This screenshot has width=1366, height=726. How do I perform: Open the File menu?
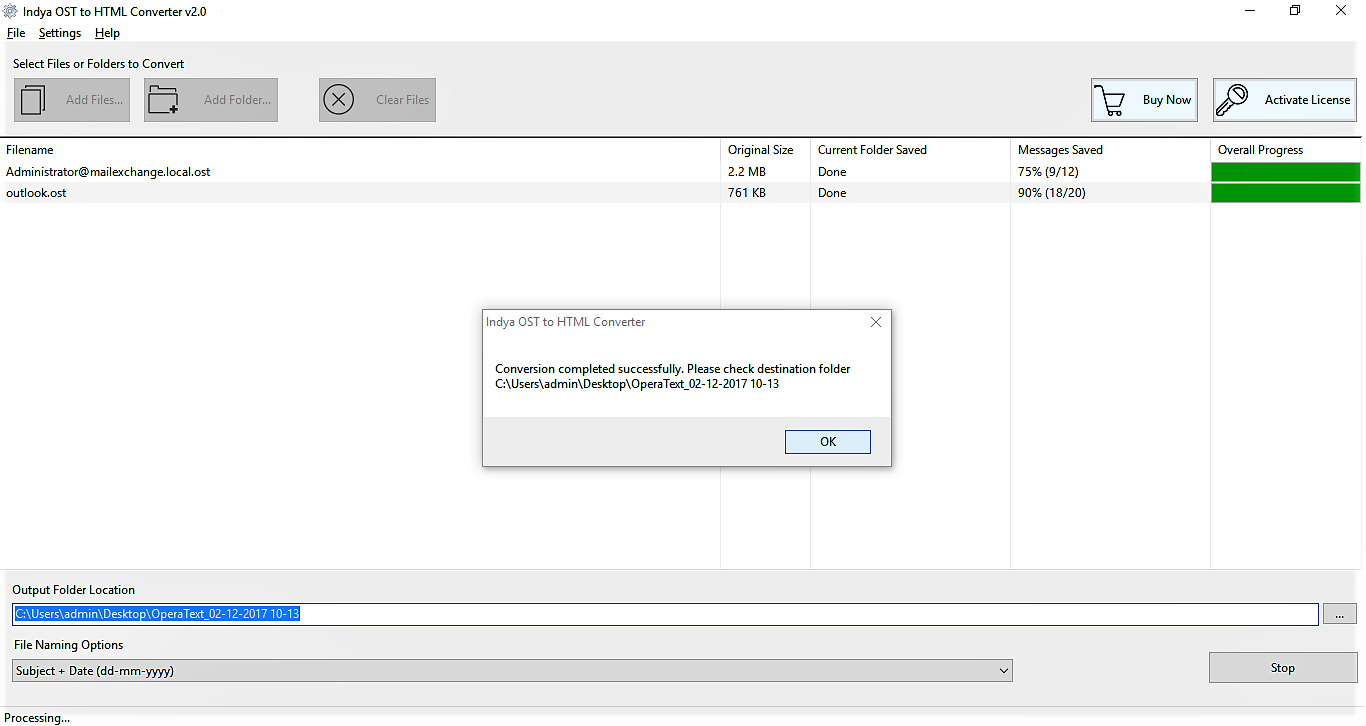[16, 33]
